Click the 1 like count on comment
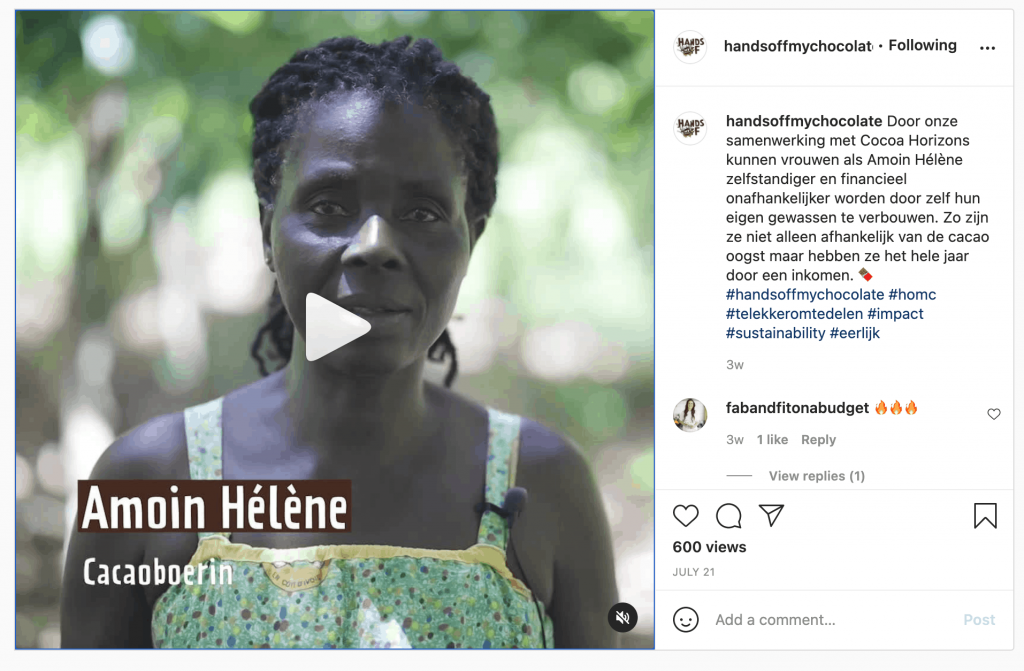 pyautogui.click(x=772, y=440)
